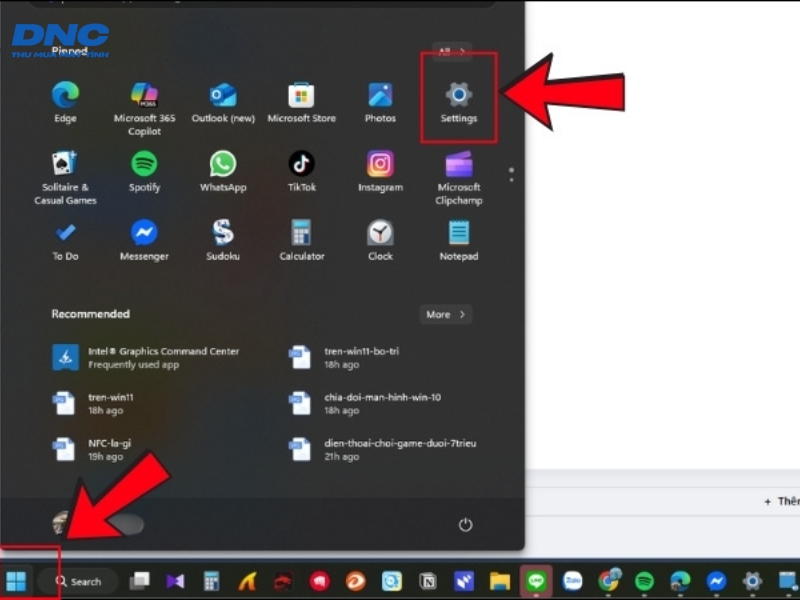The width and height of the screenshot is (800, 600).
Task: Launch the Photos app from Start
Action: click(380, 102)
